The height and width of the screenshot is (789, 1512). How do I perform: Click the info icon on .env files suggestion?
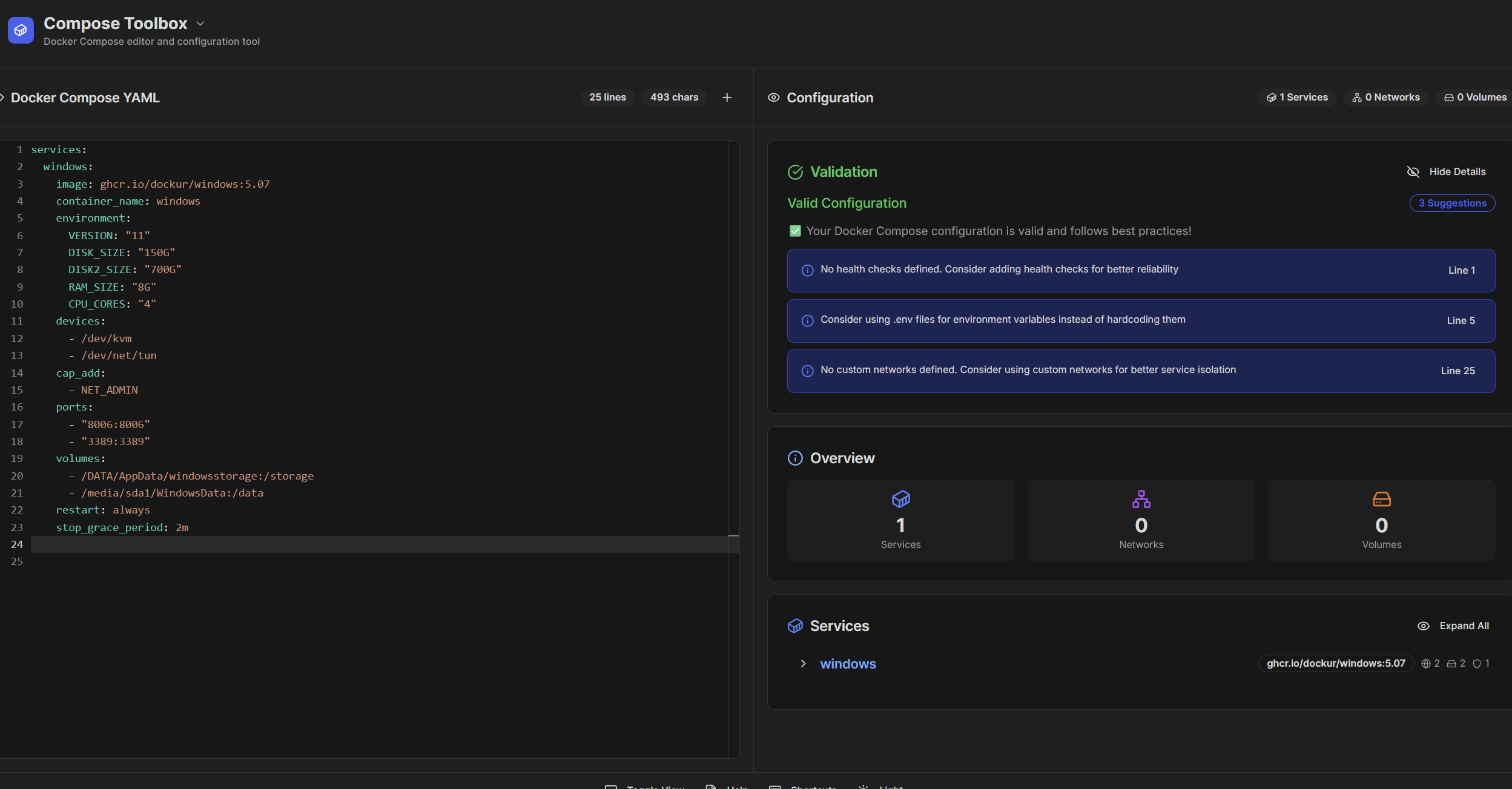pyautogui.click(x=807, y=321)
